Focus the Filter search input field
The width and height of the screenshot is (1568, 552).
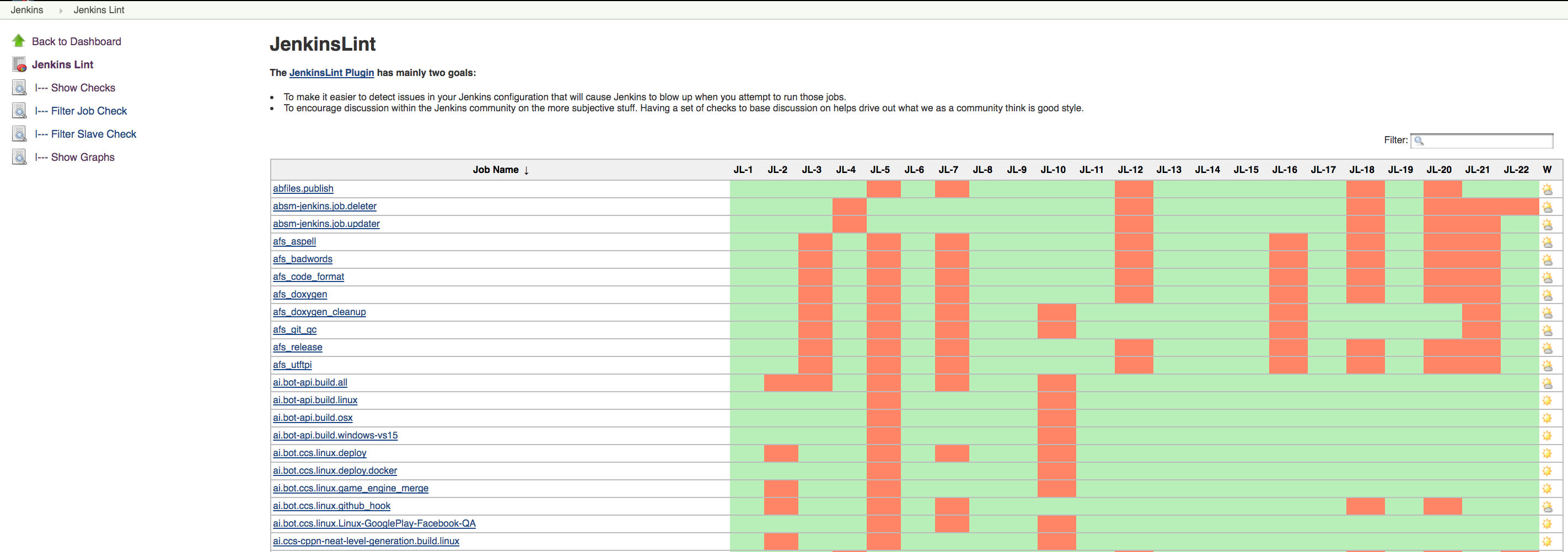click(x=1481, y=140)
